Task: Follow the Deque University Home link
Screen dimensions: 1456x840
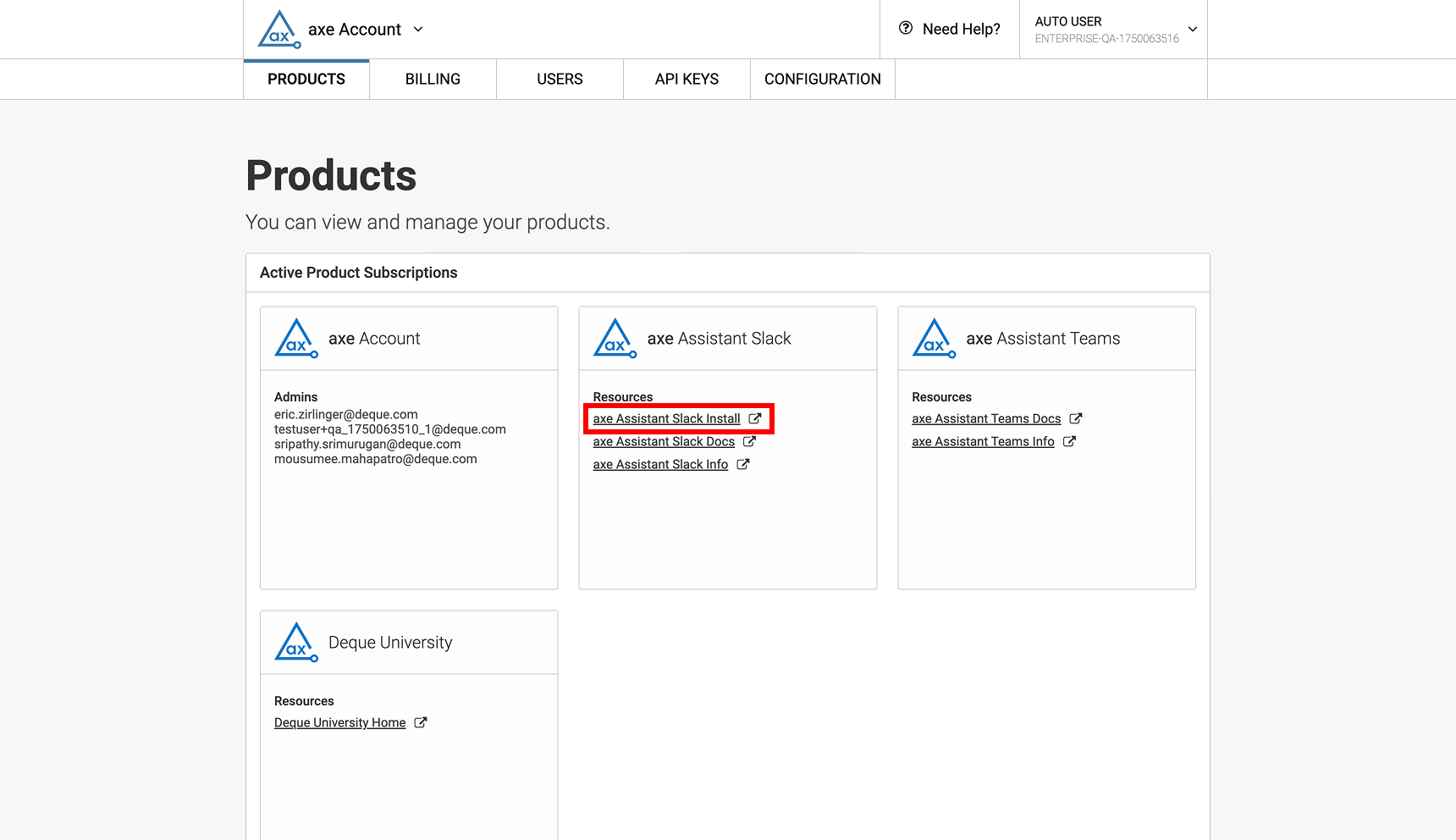Action: click(x=339, y=722)
